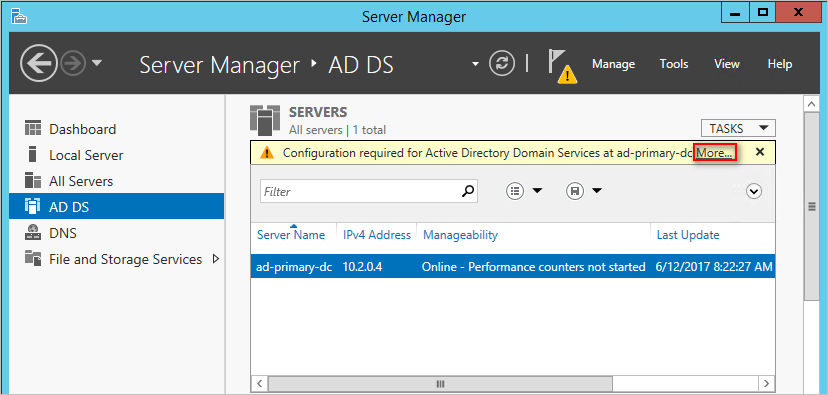Image resolution: width=828 pixels, height=395 pixels.
Task: Click the back navigation arrow
Action: [39, 64]
